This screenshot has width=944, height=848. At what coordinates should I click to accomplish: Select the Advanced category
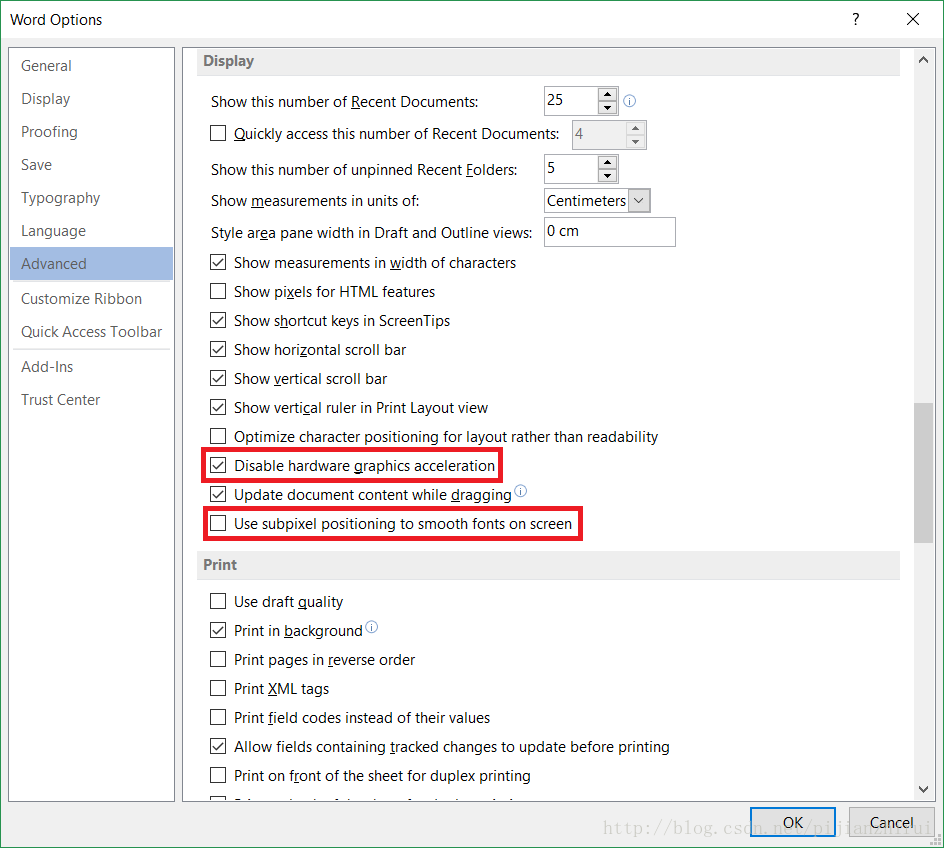coord(92,264)
